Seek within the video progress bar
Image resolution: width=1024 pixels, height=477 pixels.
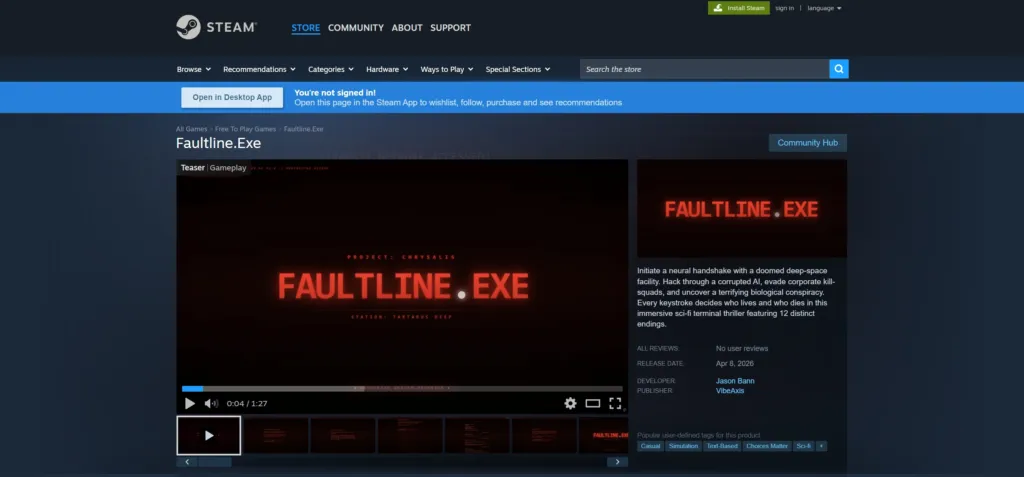[x=402, y=389]
